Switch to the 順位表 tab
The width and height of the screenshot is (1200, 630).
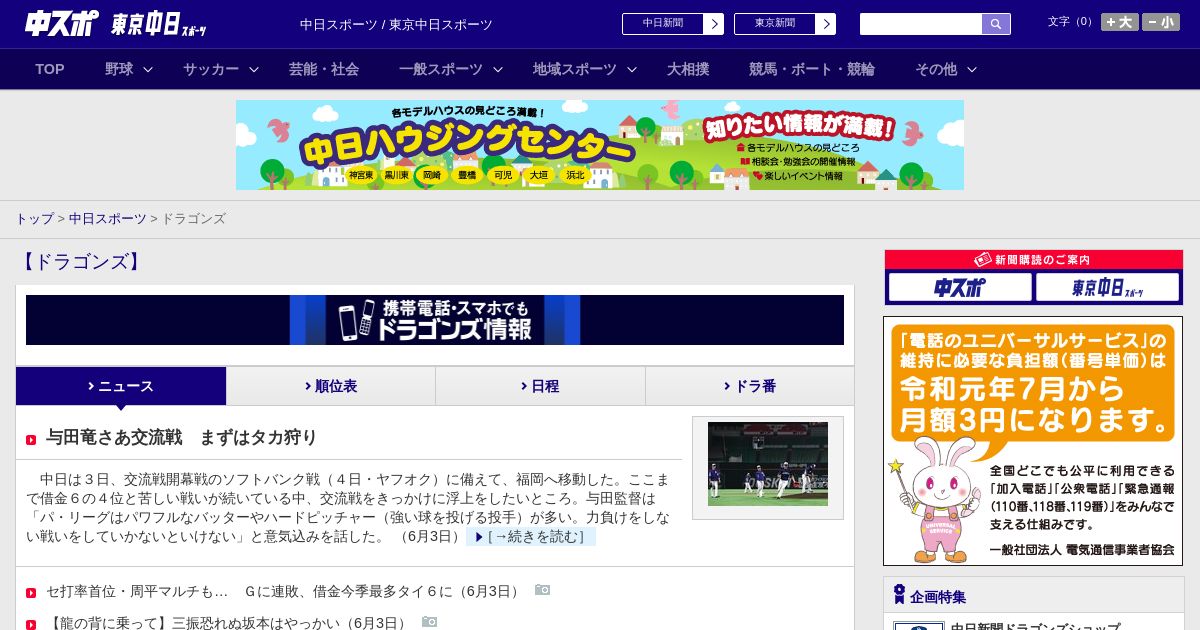click(x=331, y=386)
